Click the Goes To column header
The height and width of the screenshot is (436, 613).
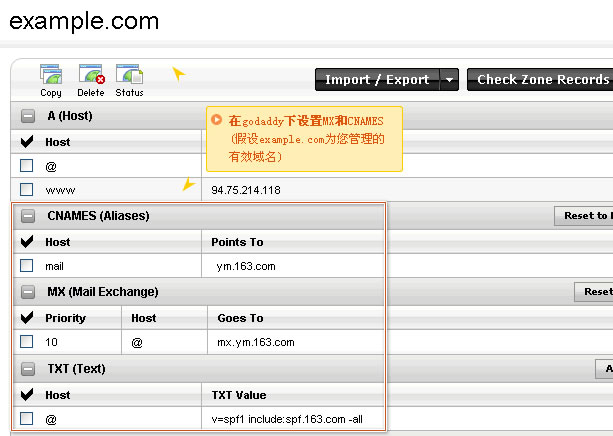(240, 318)
